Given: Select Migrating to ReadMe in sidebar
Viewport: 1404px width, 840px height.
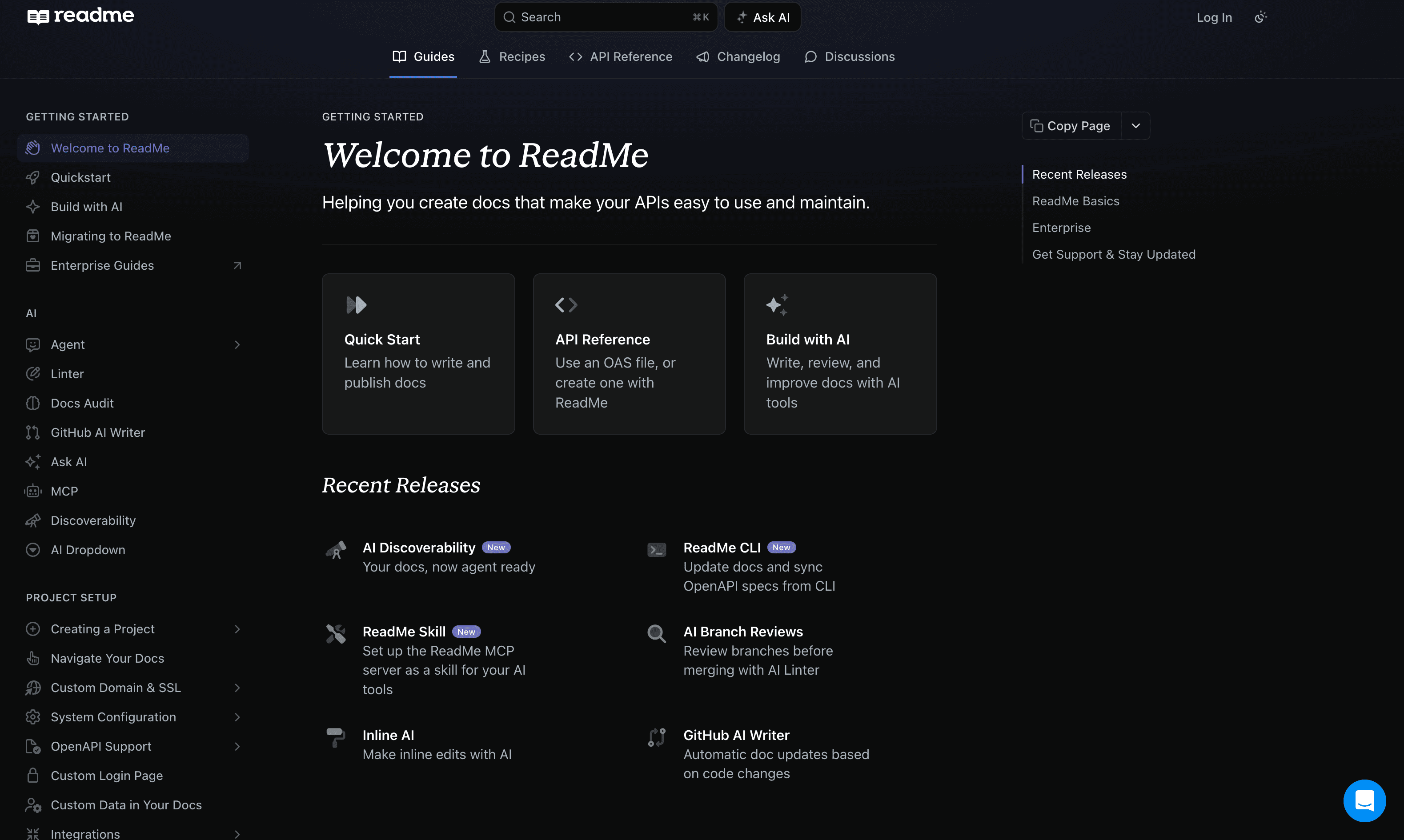Looking at the screenshot, I should [133, 236].
